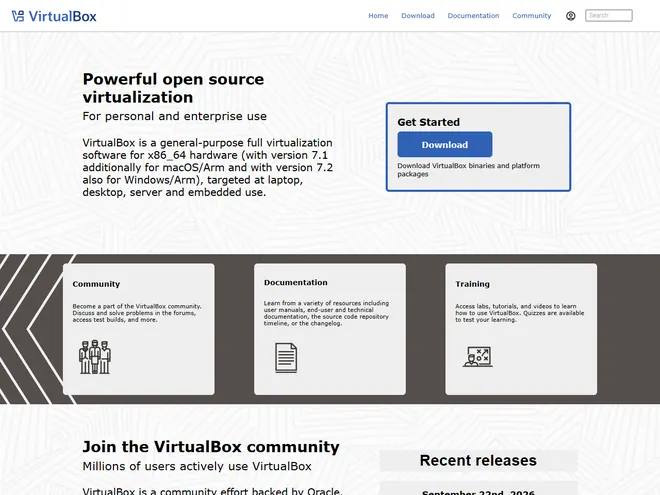Click 'Join the VirtualBox community' heading
This screenshot has width=660, height=495.
pyautogui.click(x=211, y=447)
